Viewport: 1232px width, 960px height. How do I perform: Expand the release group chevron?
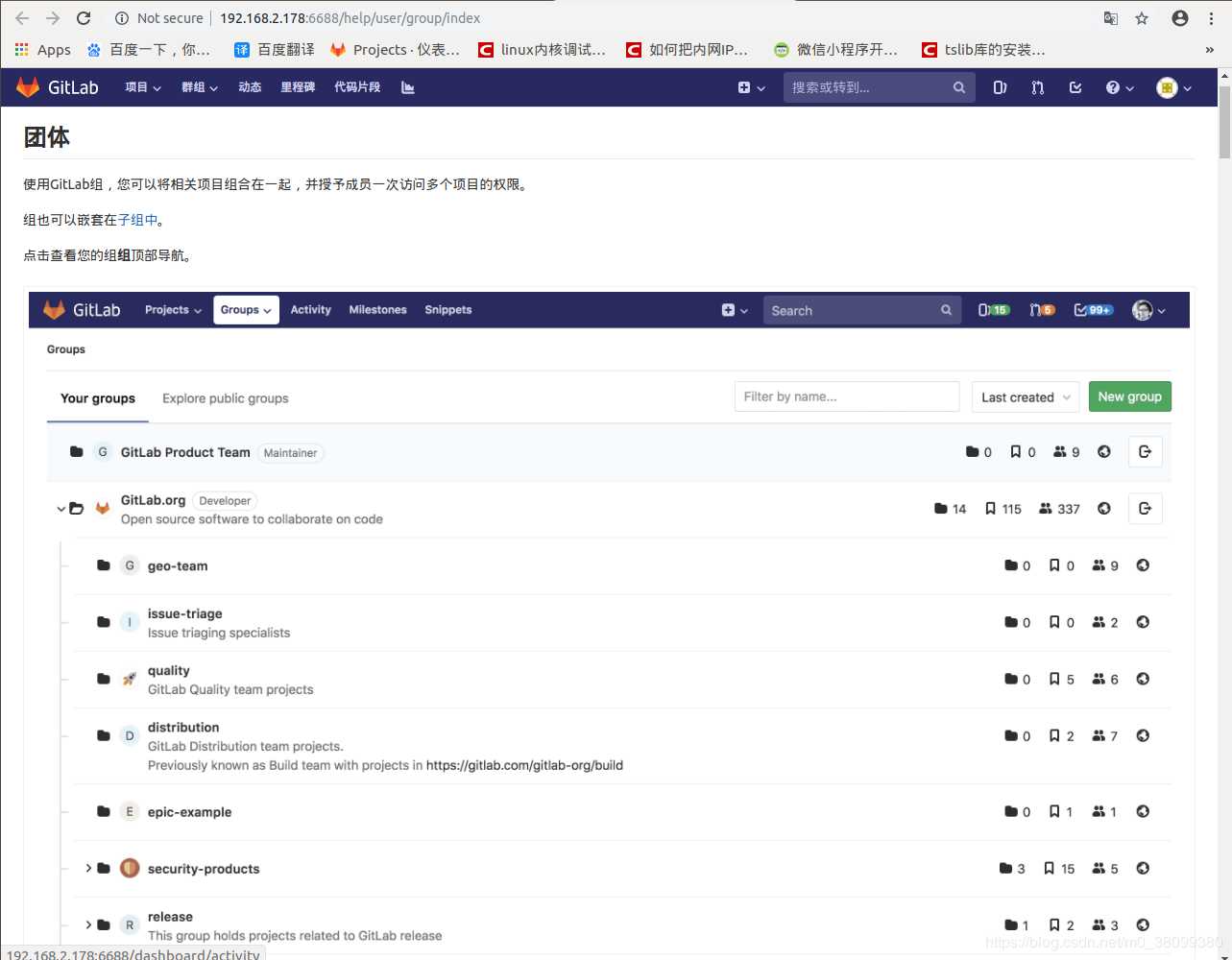click(x=88, y=924)
